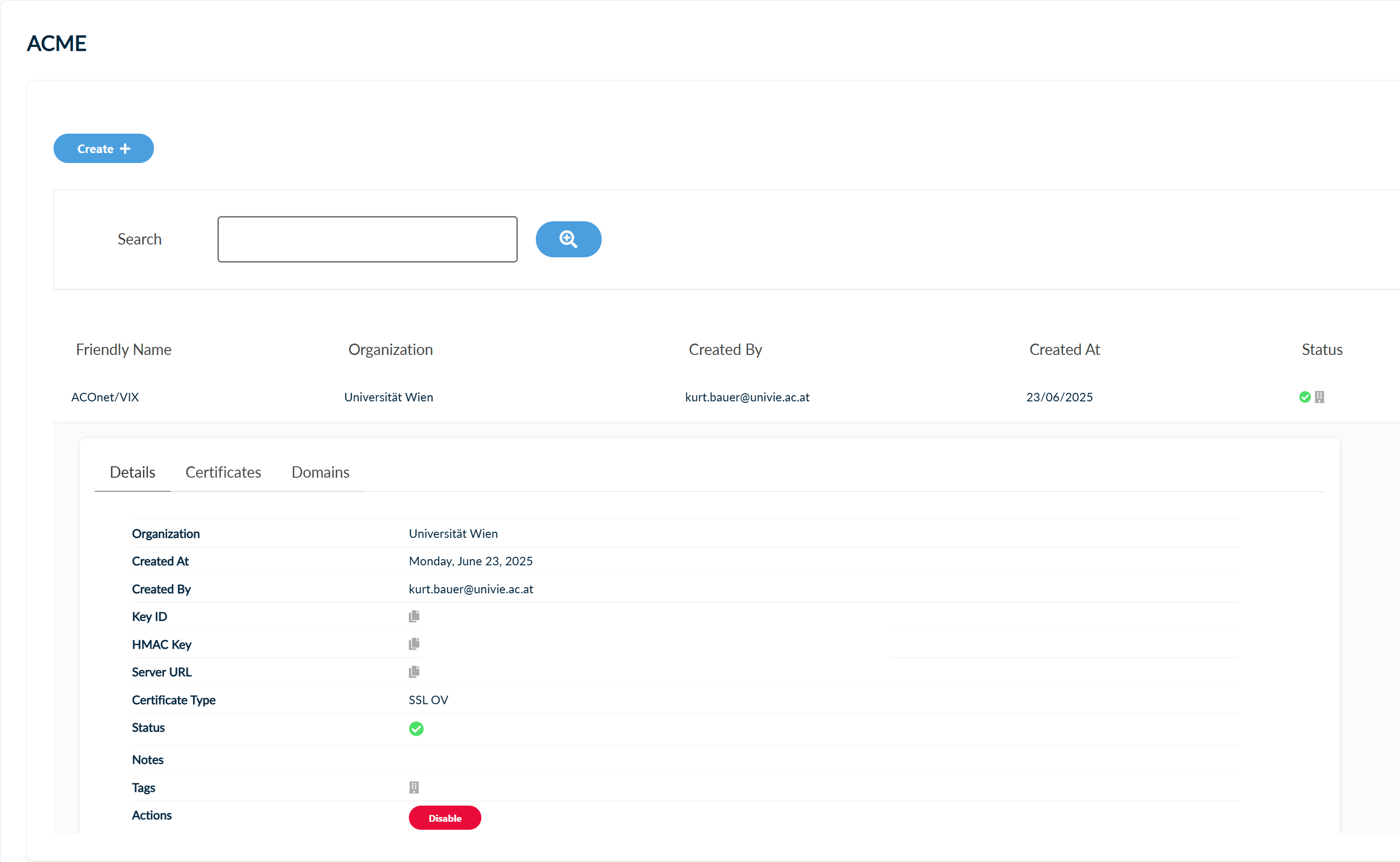Click SSL OV certificate type value
Image resolution: width=1400 pixels, height=862 pixels.
pos(428,699)
